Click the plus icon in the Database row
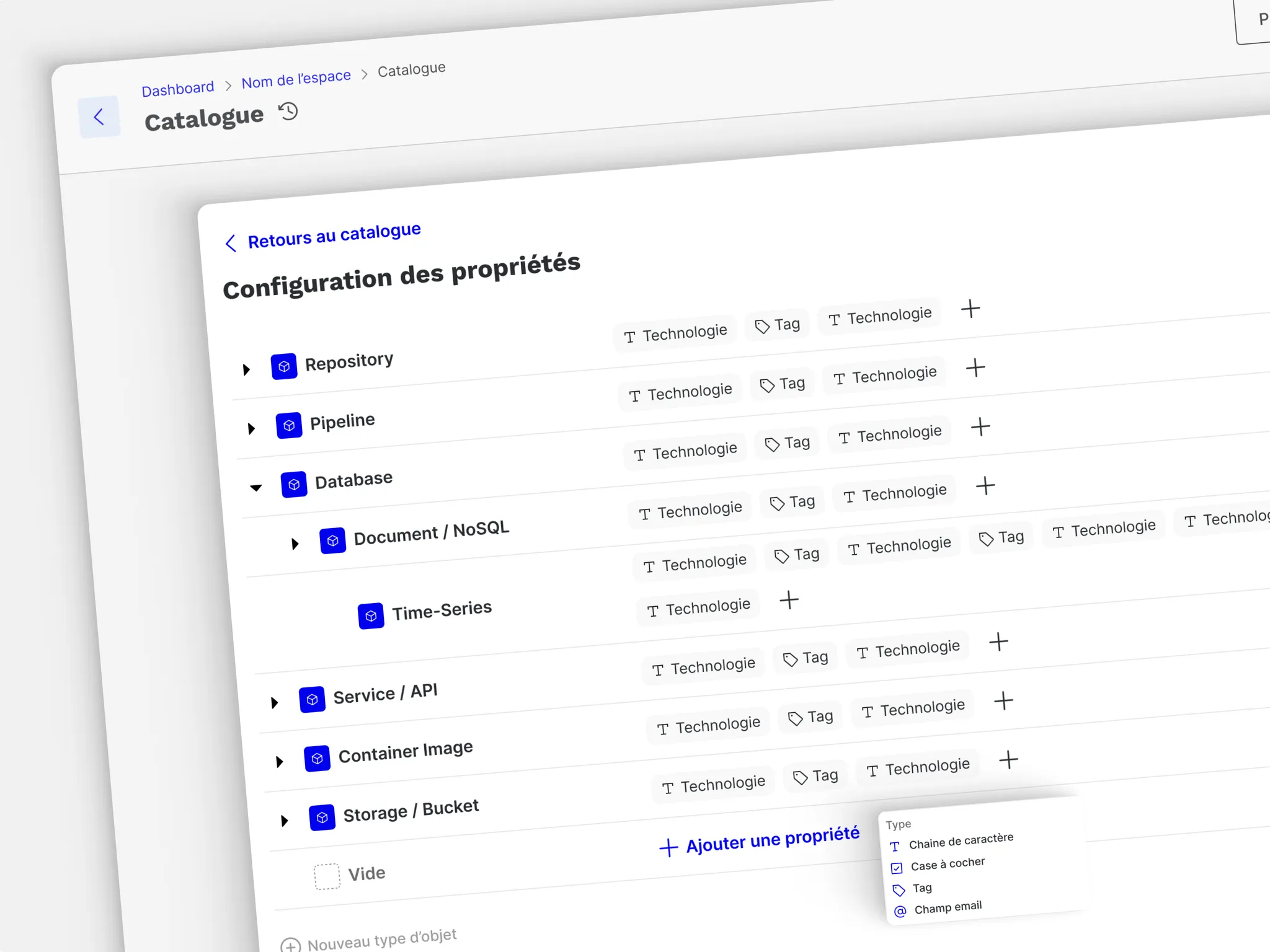This screenshot has width=1270, height=952. [x=980, y=426]
